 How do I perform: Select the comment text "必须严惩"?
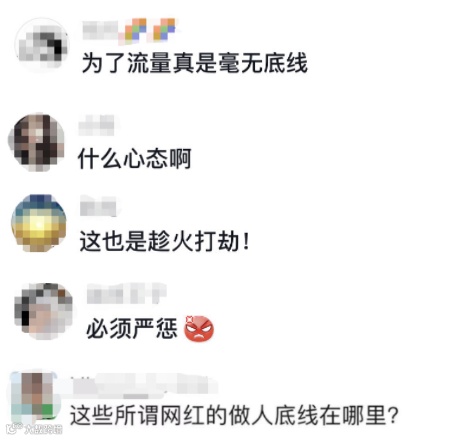131,328
